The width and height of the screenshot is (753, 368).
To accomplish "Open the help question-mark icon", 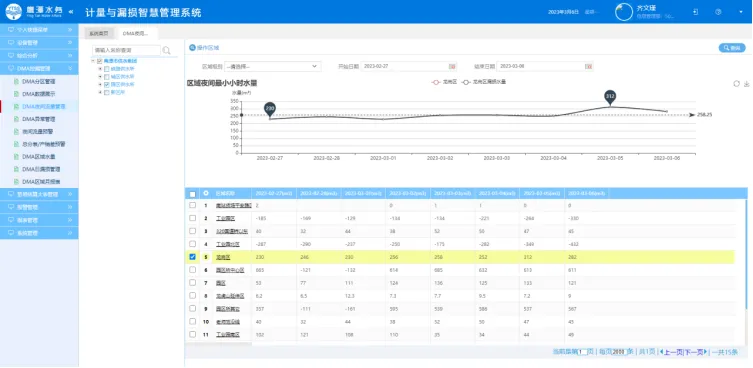I will [x=718, y=12].
